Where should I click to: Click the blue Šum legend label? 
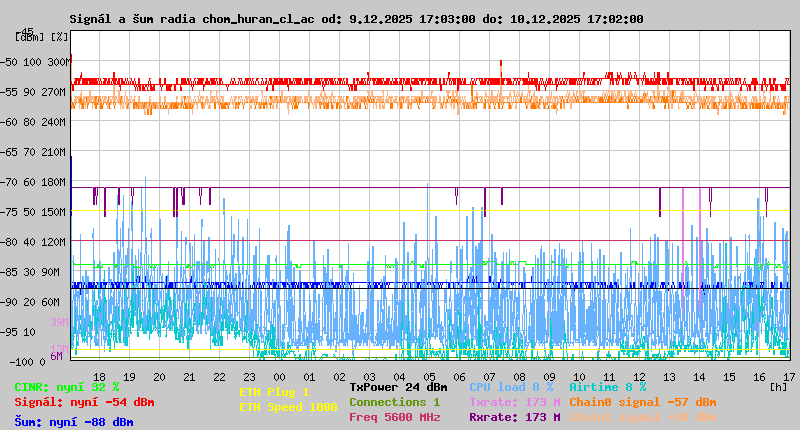74,422
